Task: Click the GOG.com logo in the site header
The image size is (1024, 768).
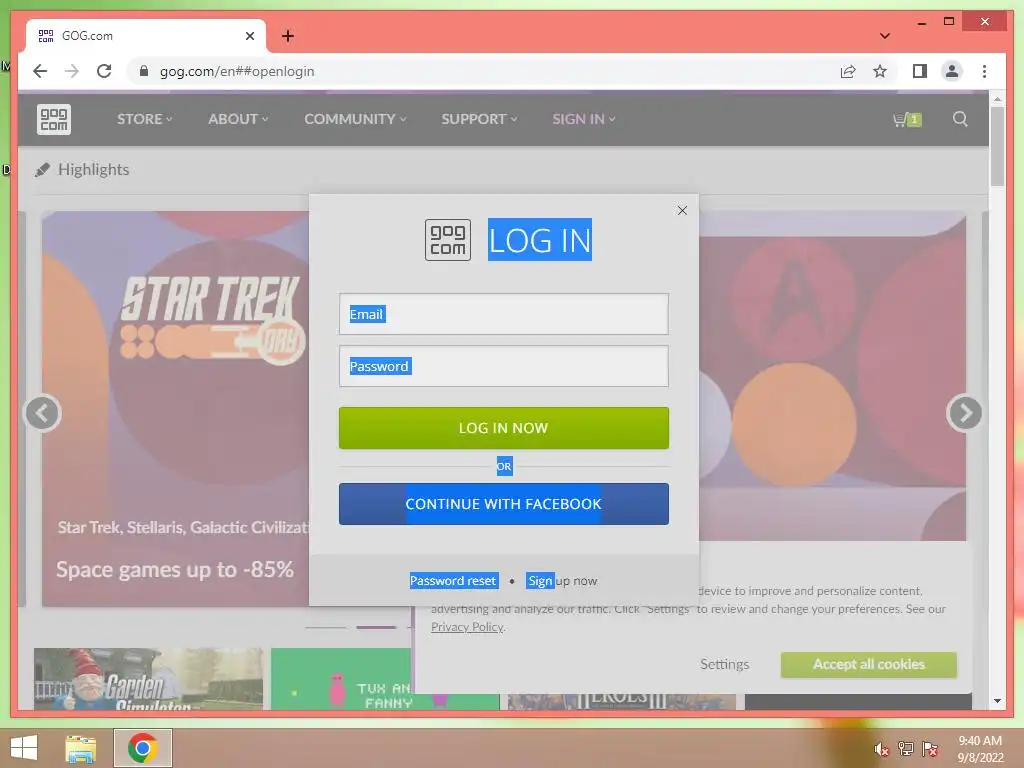Action: [x=54, y=119]
